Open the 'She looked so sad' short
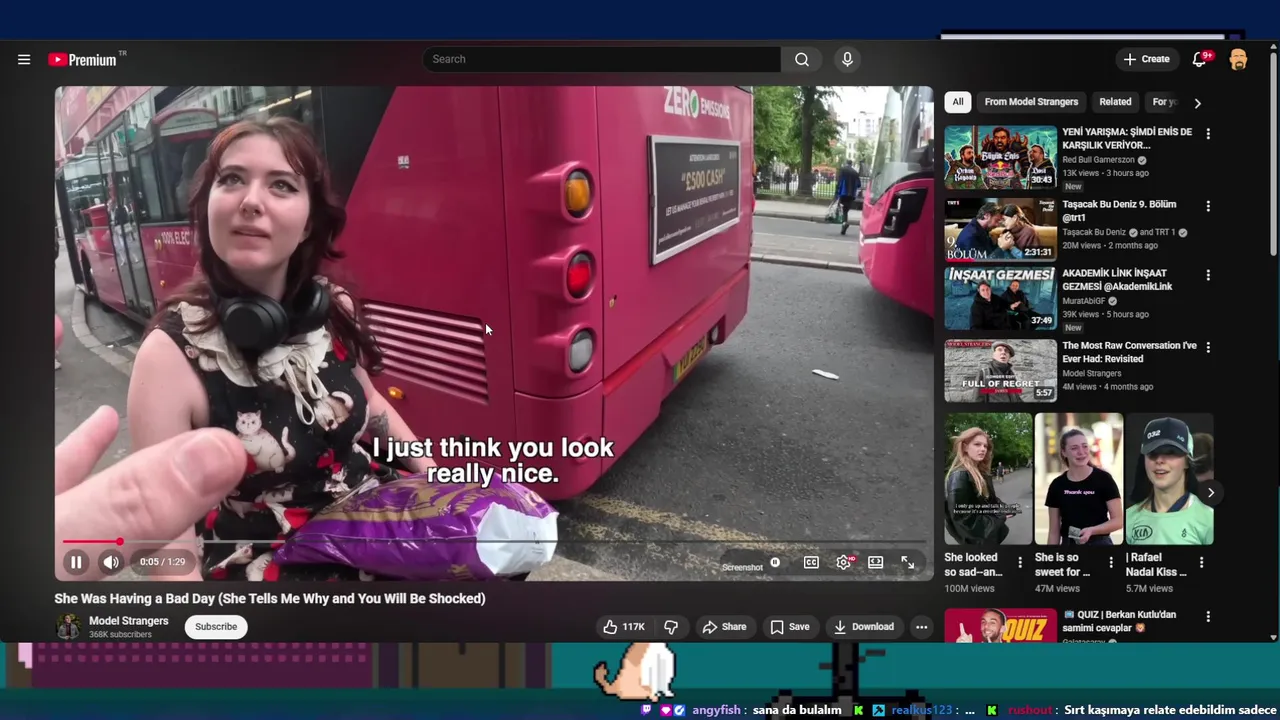 [988, 479]
